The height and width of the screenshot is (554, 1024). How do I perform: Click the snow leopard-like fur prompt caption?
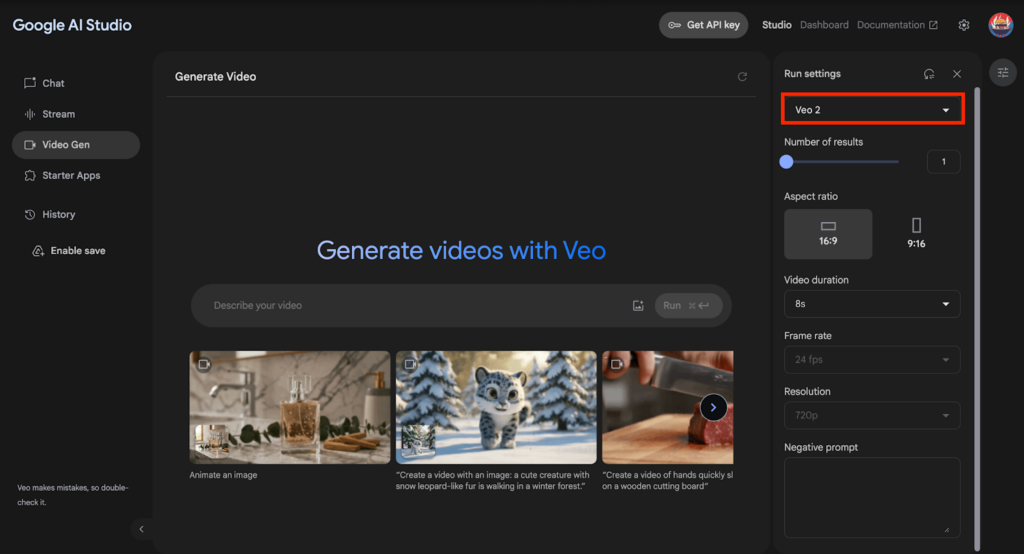tap(492, 480)
